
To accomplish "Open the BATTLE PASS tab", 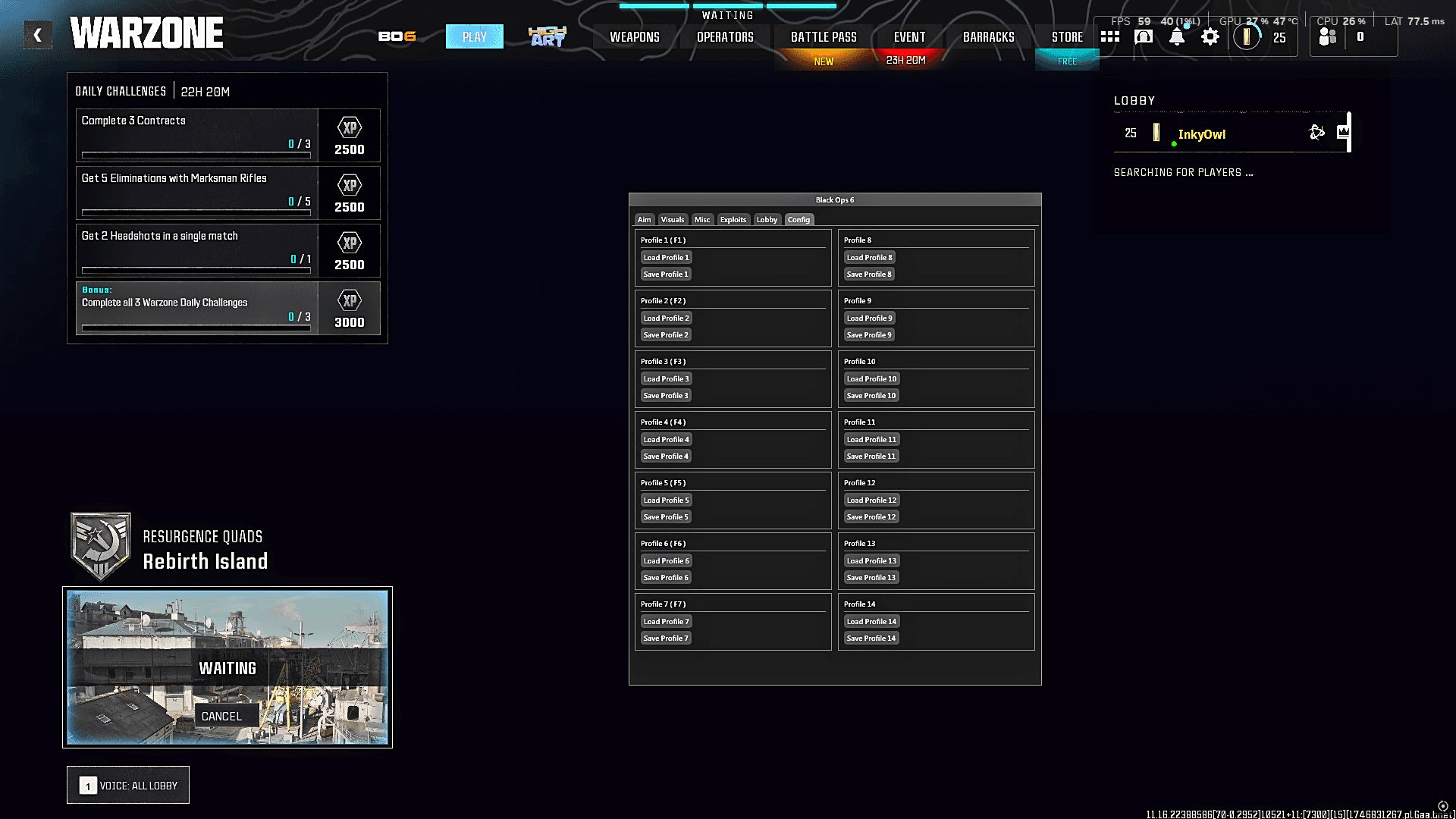I will (x=824, y=36).
